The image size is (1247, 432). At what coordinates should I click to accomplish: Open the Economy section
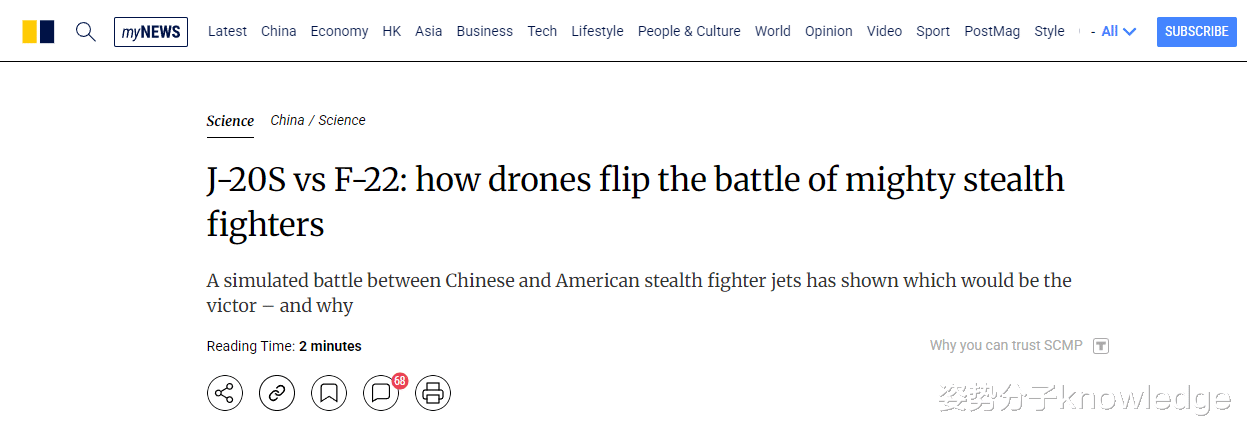[339, 31]
